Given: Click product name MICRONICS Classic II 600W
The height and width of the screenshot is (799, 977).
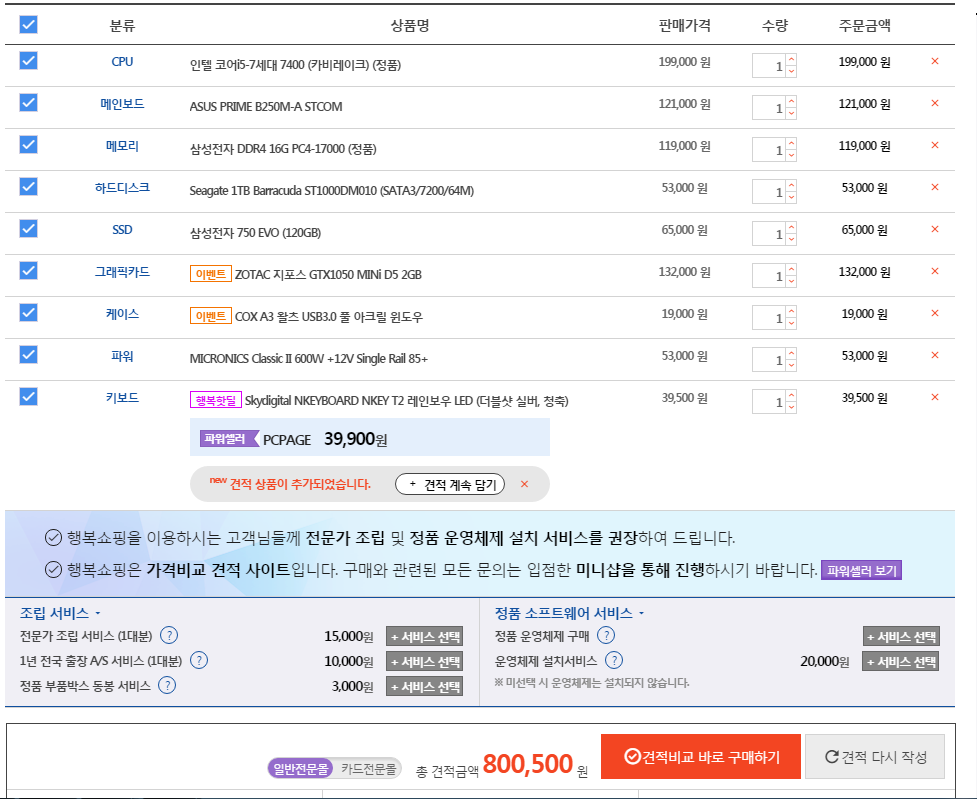Looking at the screenshot, I should 308,358.
